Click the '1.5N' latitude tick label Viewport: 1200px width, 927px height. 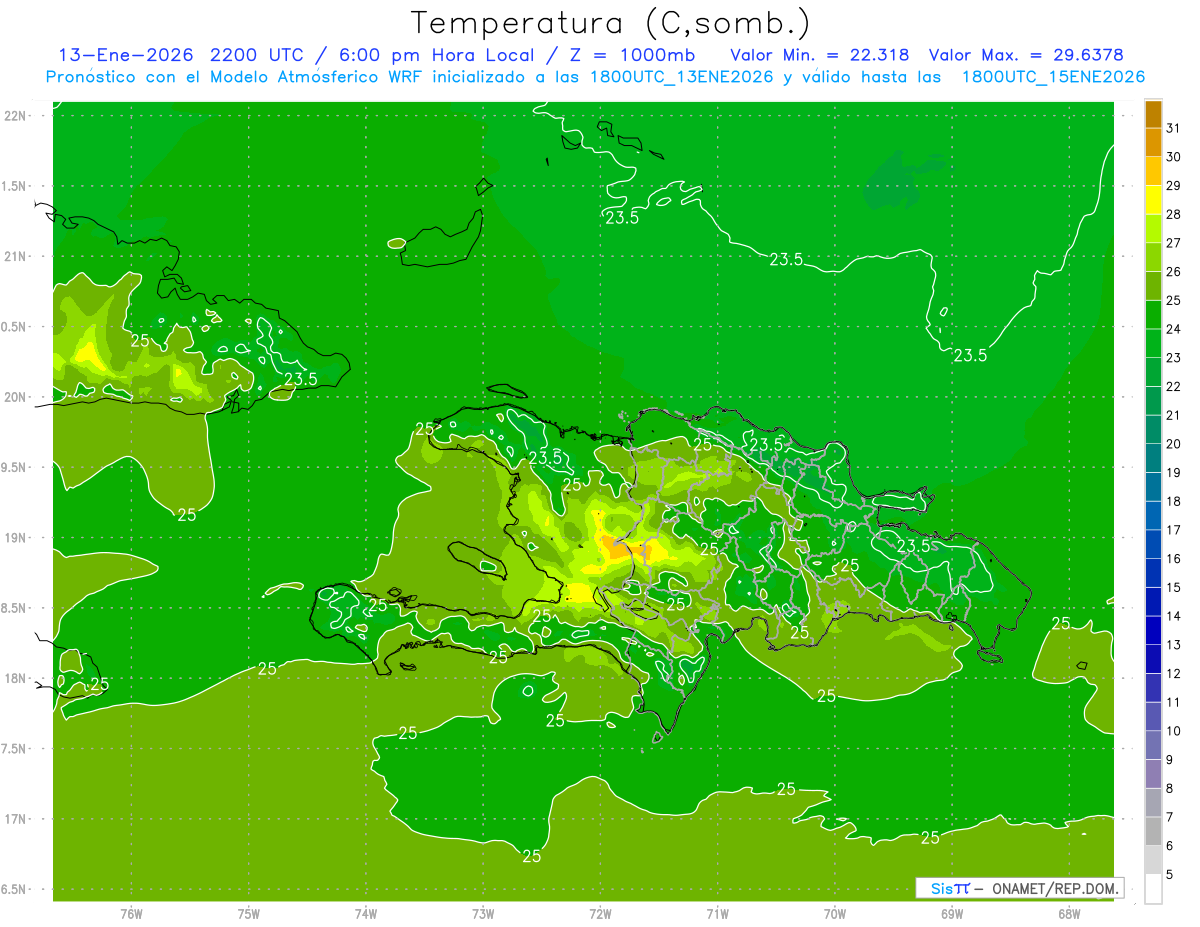click(x=15, y=186)
